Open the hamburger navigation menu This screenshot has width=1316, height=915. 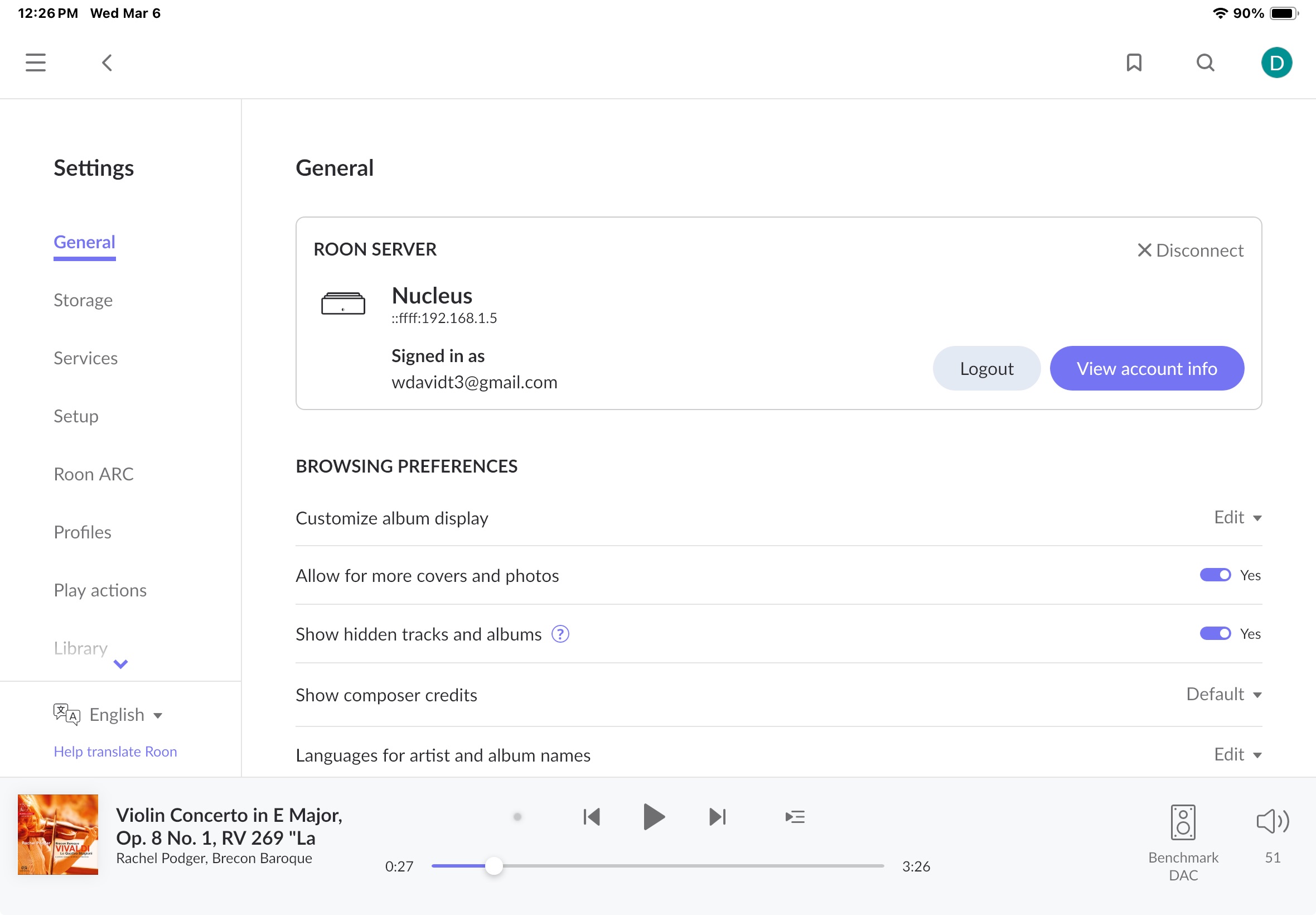(x=36, y=62)
